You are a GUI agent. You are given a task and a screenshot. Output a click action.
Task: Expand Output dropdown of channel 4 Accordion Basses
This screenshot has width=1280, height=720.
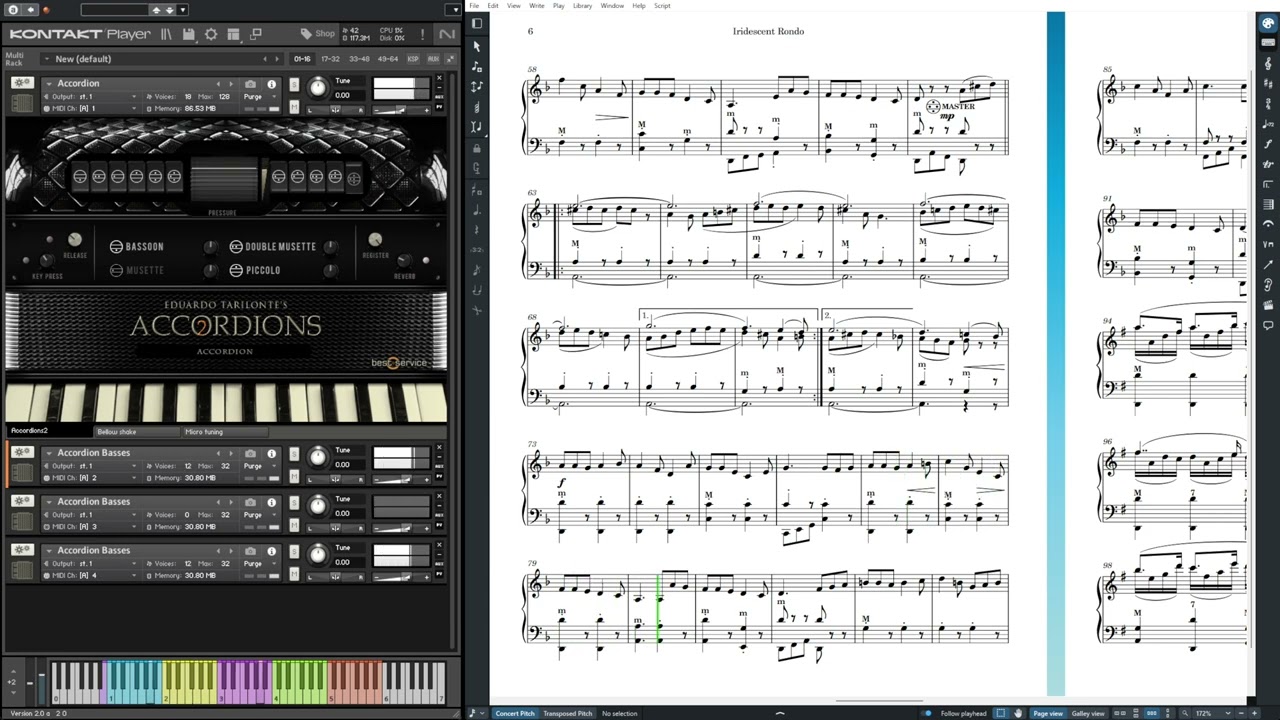click(92, 563)
